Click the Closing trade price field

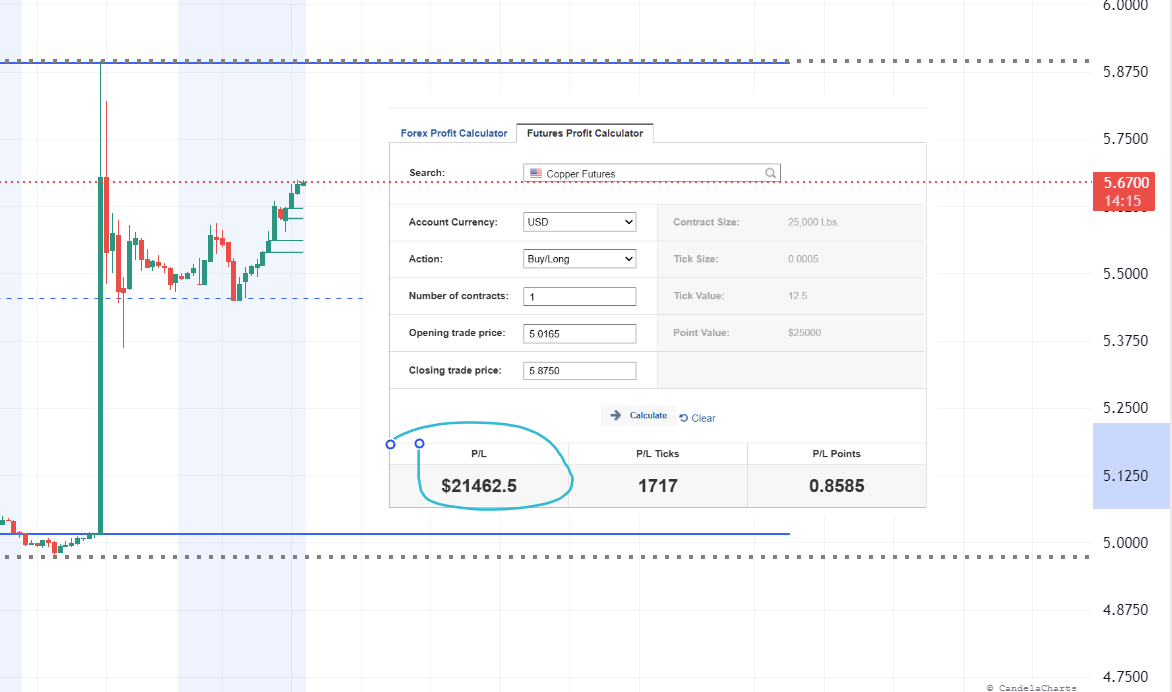[x=579, y=371]
